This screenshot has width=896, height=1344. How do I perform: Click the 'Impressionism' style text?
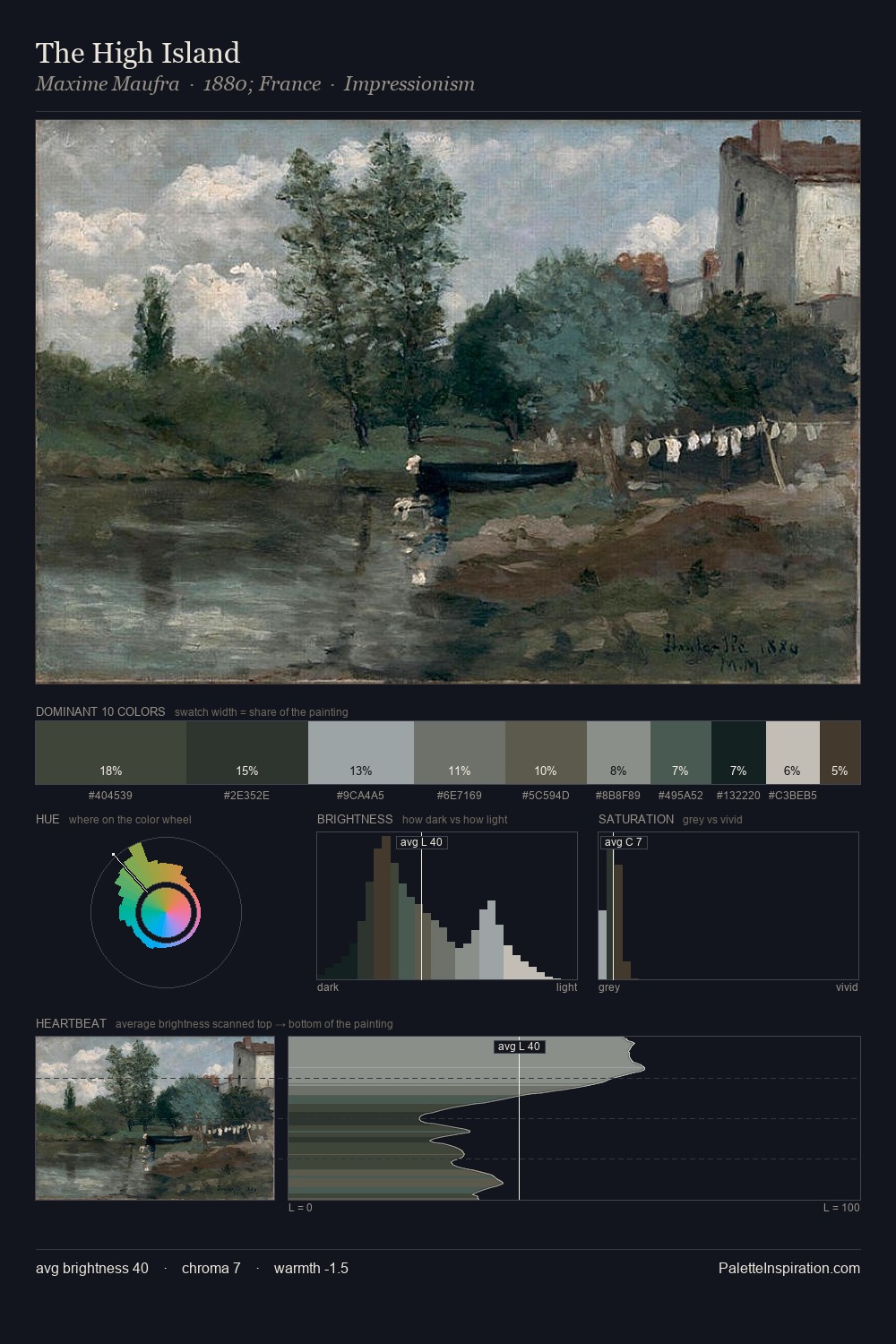tap(409, 84)
